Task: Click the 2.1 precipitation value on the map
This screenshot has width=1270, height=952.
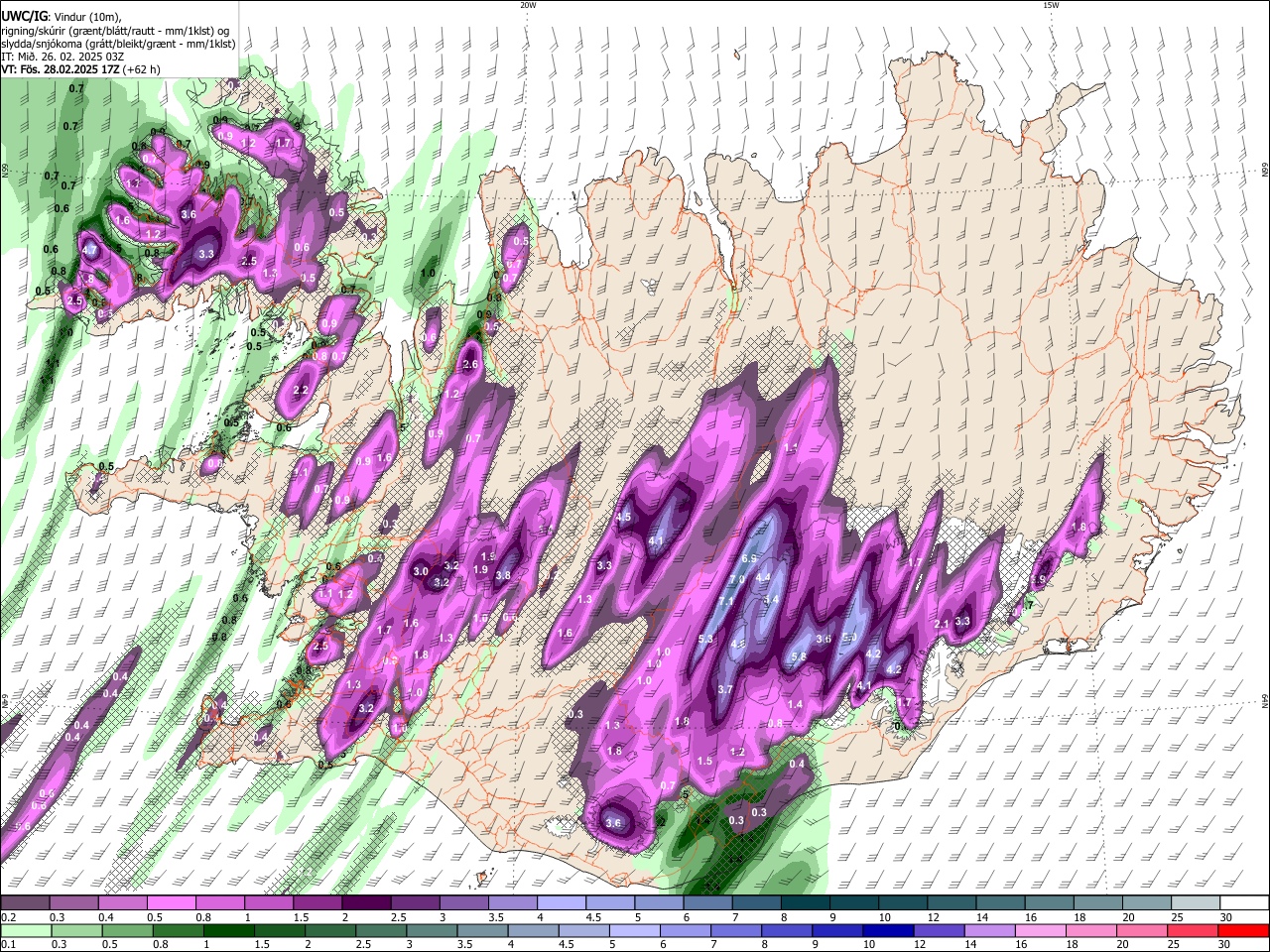Action: coord(943,624)
